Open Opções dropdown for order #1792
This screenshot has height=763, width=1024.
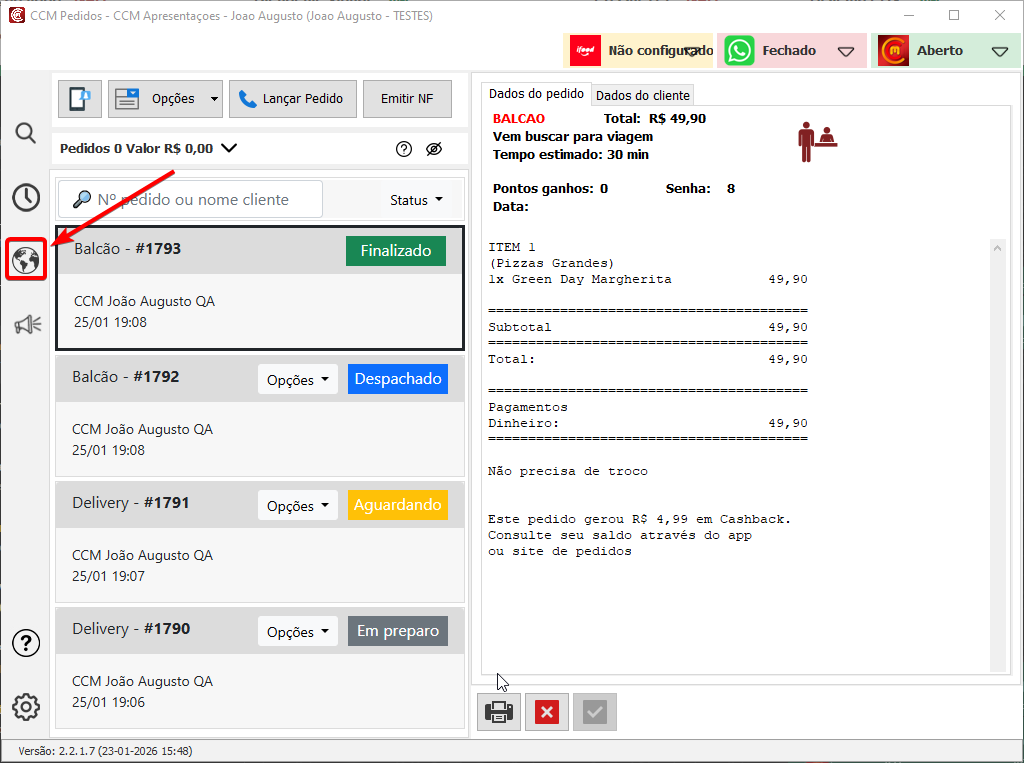(x=297, y=380)
